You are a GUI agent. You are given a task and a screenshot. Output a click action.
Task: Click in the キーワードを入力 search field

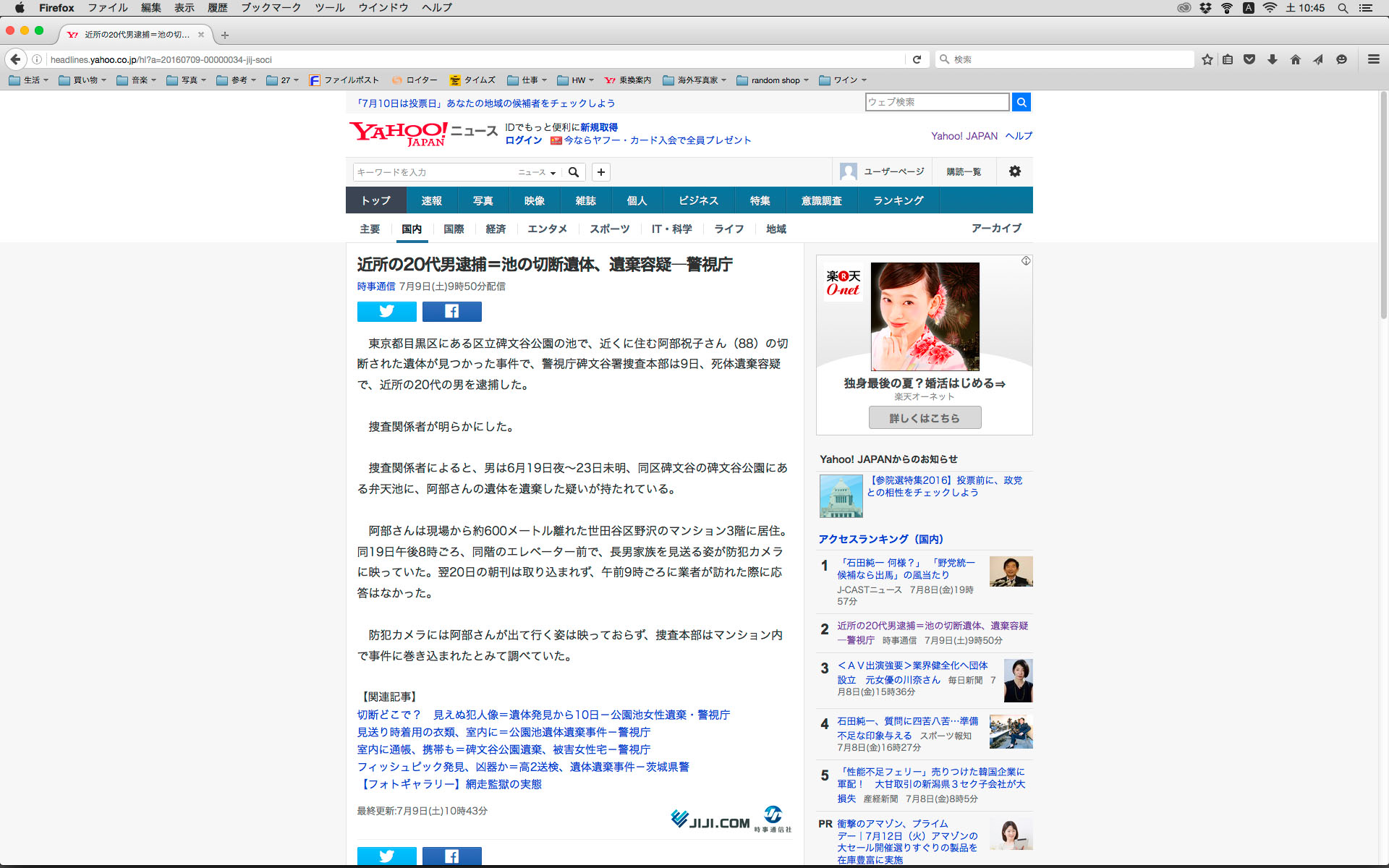click(x=434, y=172)
